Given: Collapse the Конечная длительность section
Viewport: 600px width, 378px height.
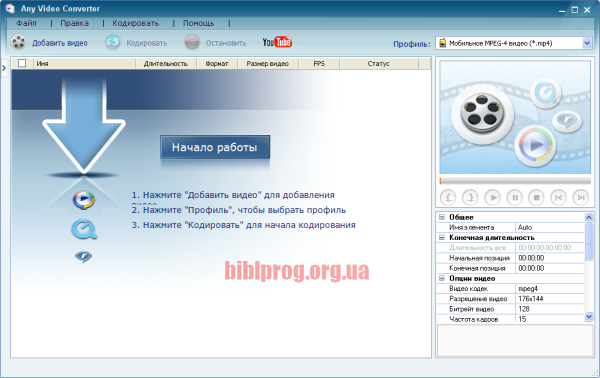Looking at the screenshot, I should click(x=442, y=237).
